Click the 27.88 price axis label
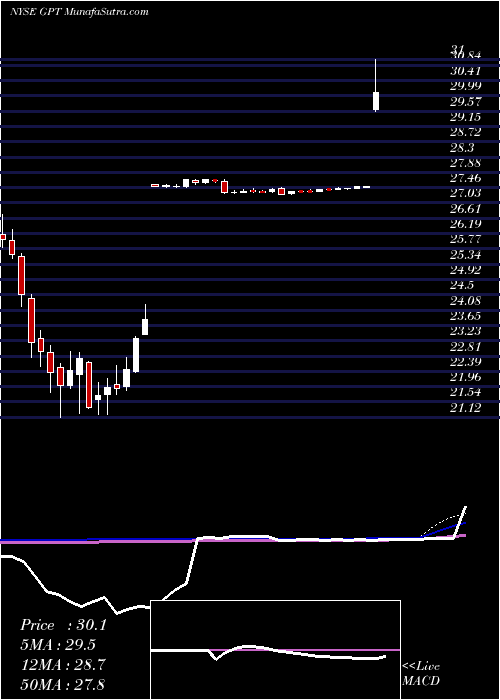The image size is (500, 700). pos(465,163)
